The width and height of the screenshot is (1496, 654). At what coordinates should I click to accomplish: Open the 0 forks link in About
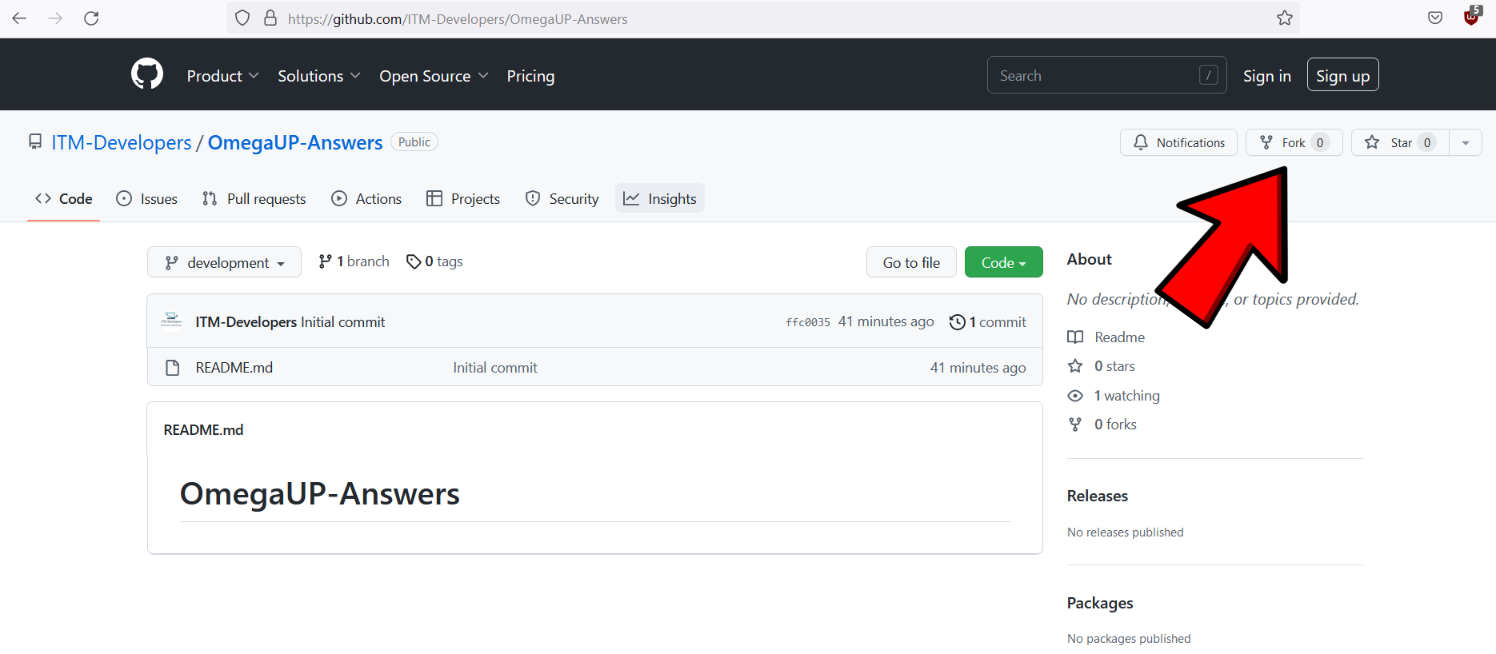tap(1115, 424)
